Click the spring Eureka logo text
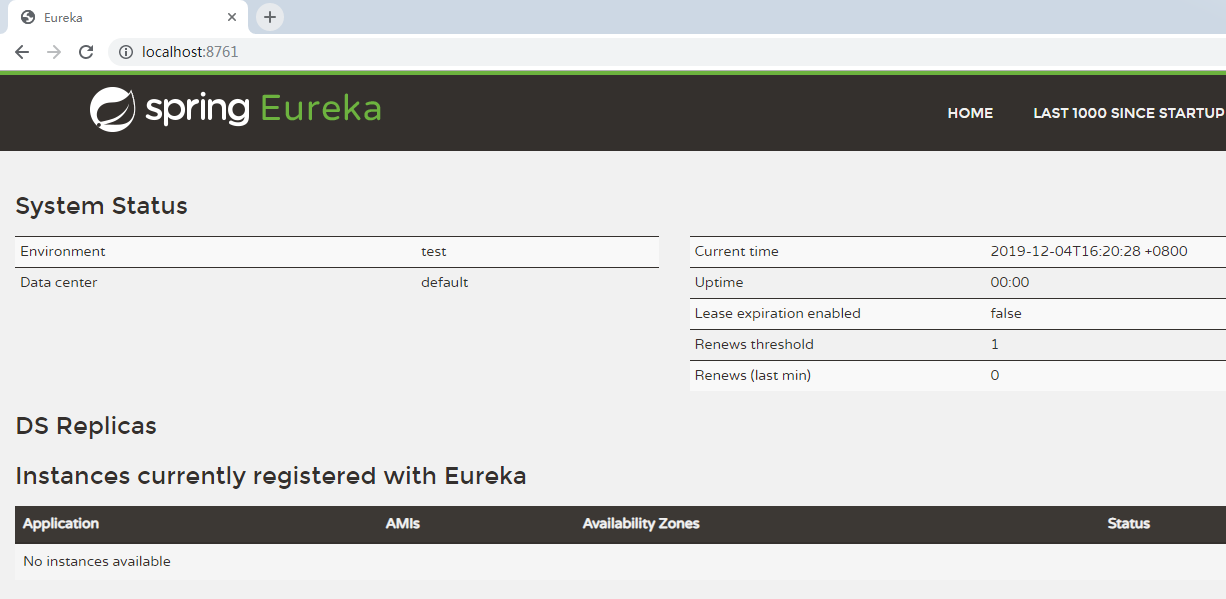This screenshot has height=599, width=1226. [263, 109]
